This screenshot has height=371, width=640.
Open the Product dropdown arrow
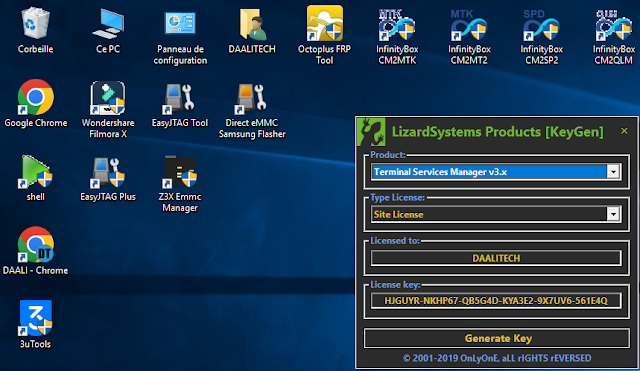(x=613, y=172)
